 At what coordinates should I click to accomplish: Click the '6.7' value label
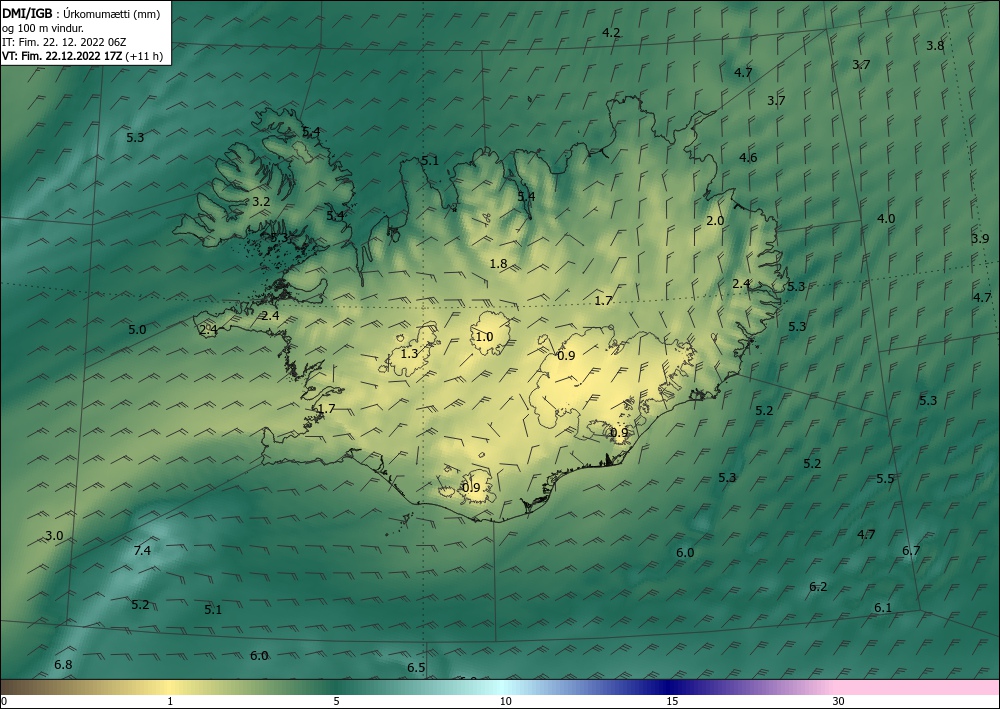[x=911, y=550]
